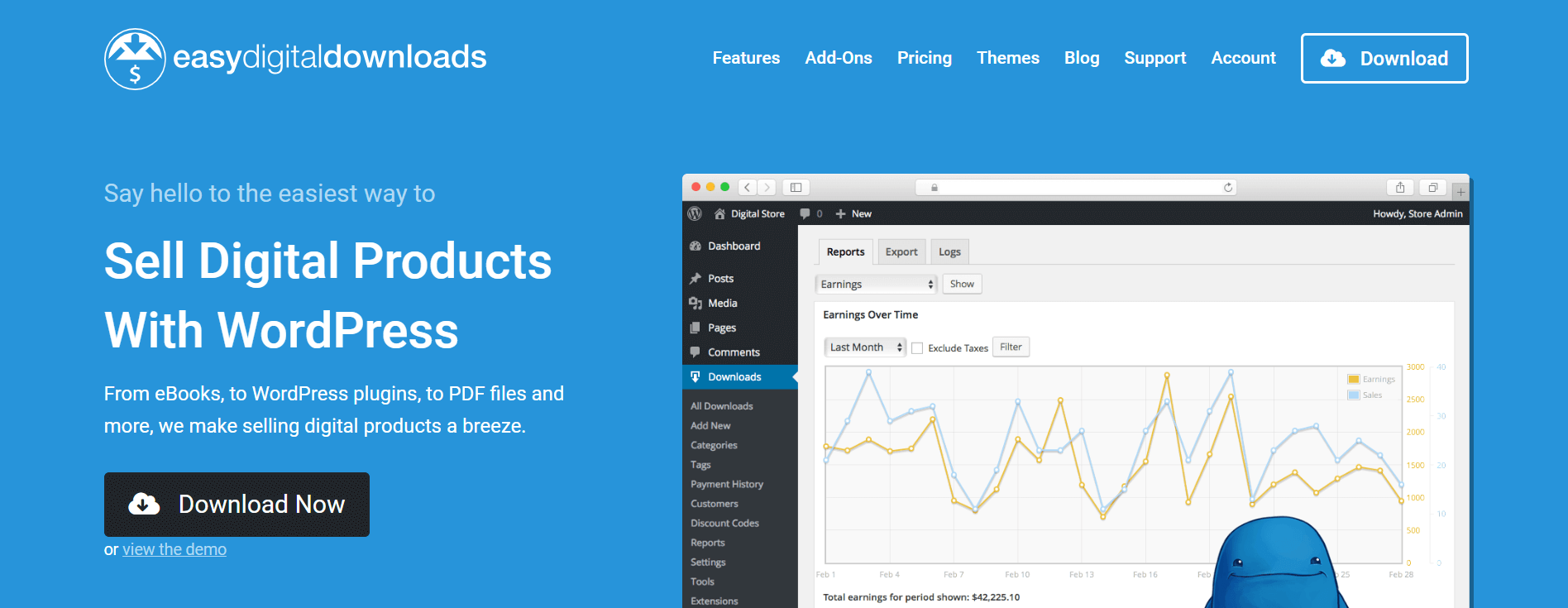Open Customers in sidebar
Screen dimensions: 1568x608
point(715,504)
